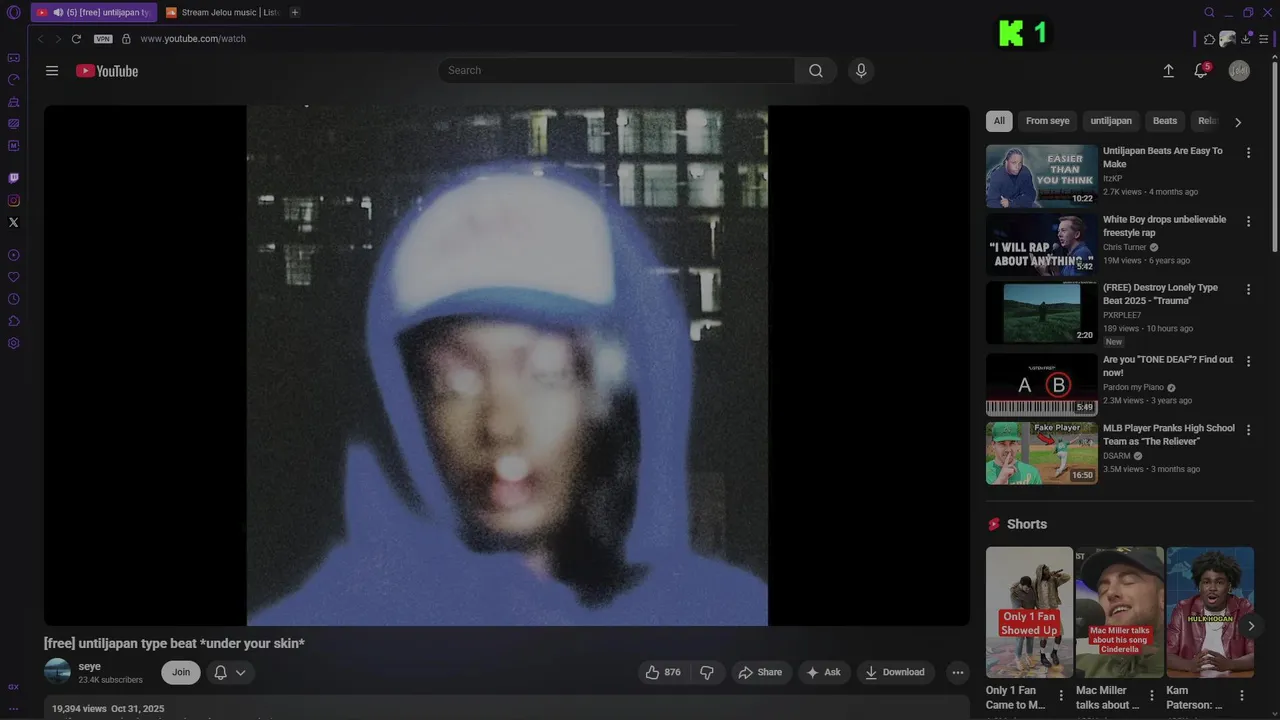Viewport: 1280px width, 720px height.
Task: Dislike the video
Action: pyautogui.click(x=706, y=672)
